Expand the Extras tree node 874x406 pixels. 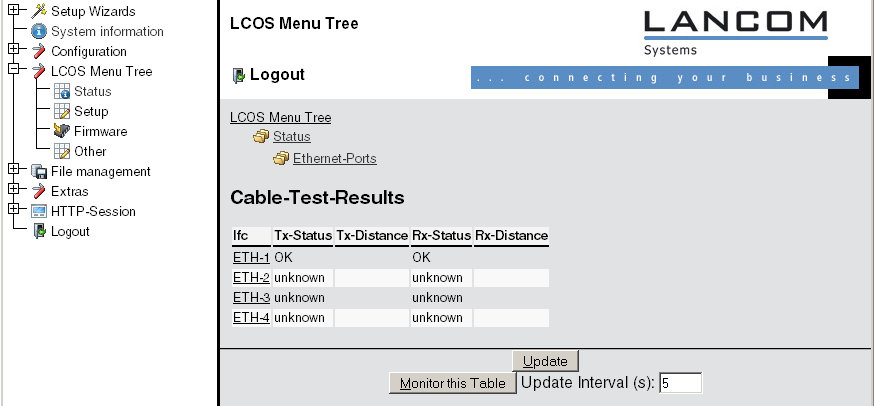pyautogui.click(x=13, y=190)
